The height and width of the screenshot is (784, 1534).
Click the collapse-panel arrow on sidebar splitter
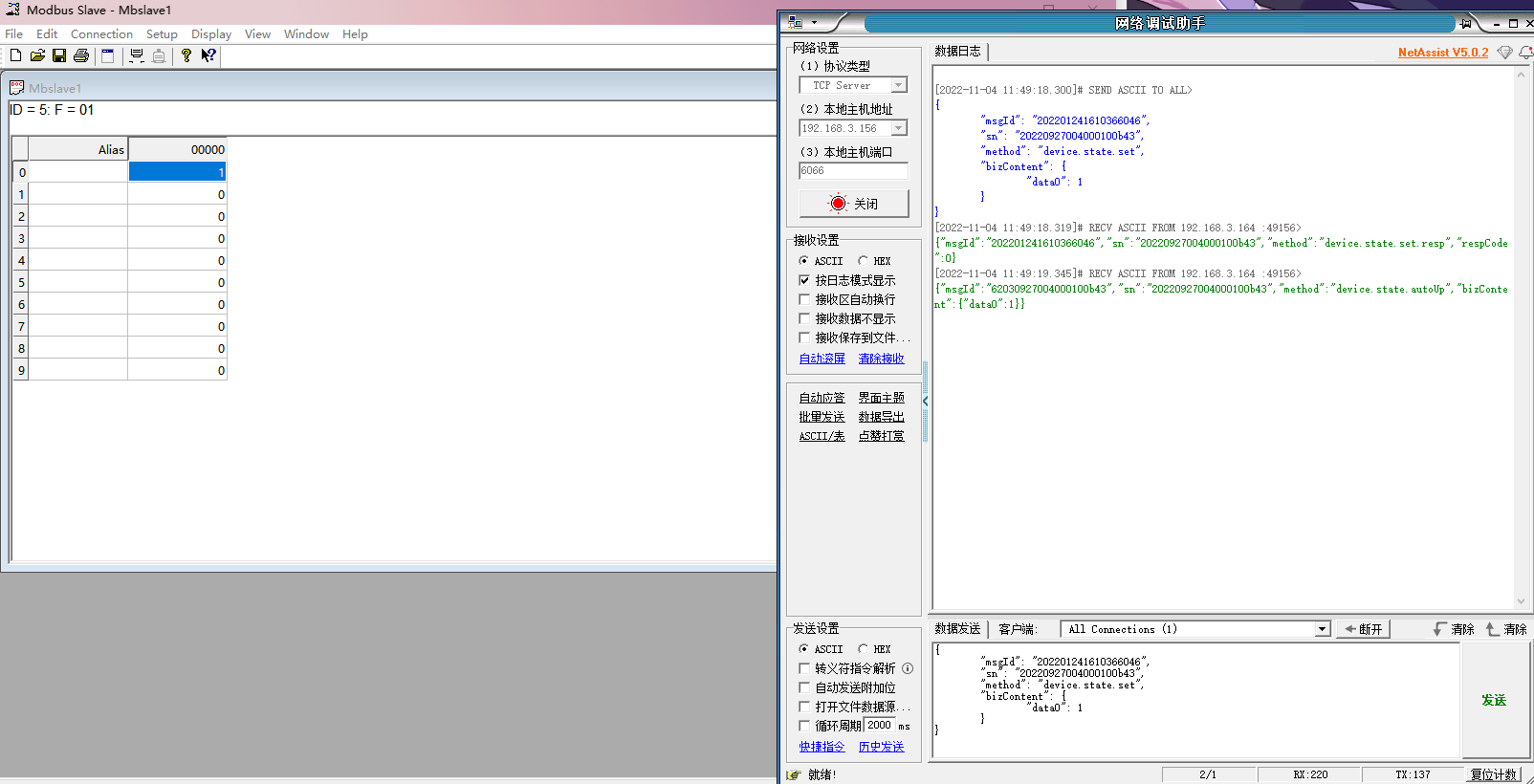[925, 401]
